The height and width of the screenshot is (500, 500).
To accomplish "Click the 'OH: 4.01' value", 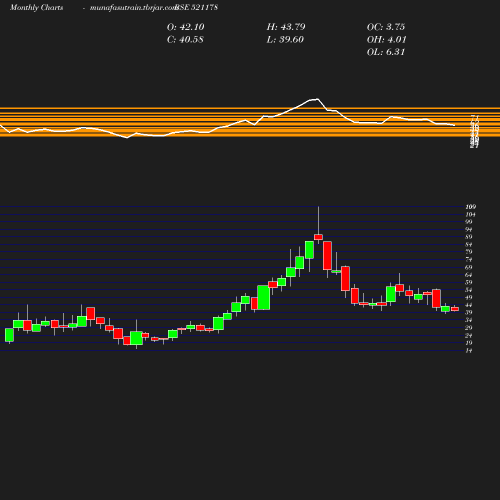I will point(386,40).
